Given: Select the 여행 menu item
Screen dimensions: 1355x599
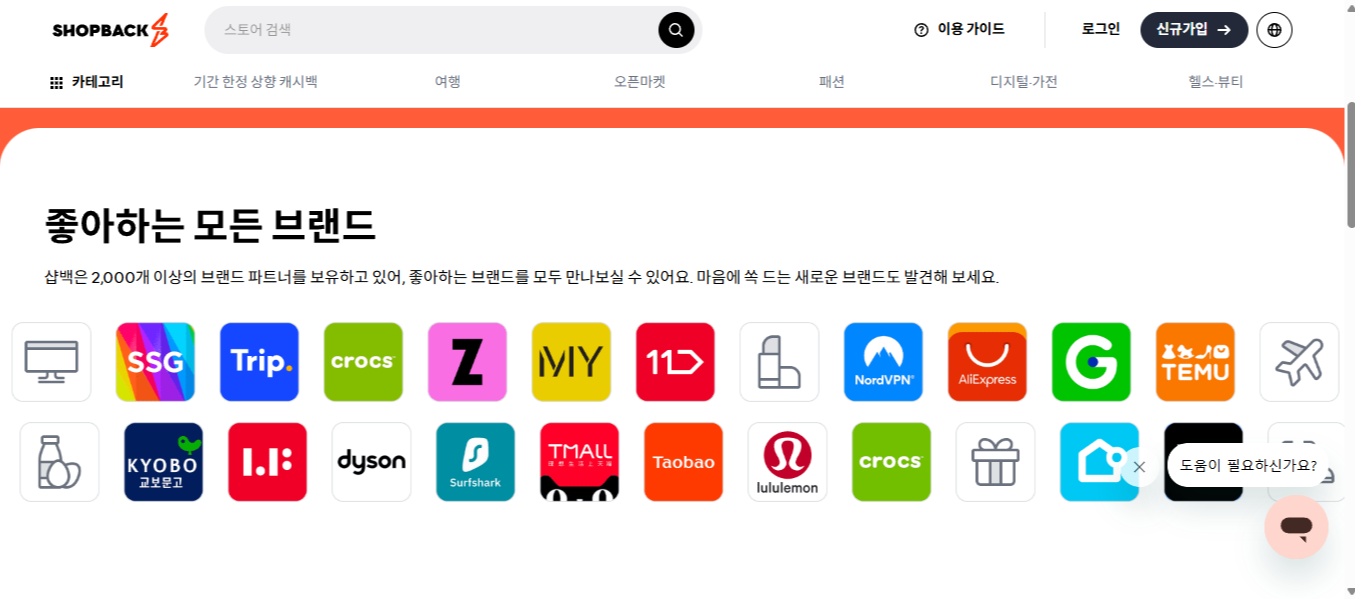Looking at the screenshot, I should 448,82.
